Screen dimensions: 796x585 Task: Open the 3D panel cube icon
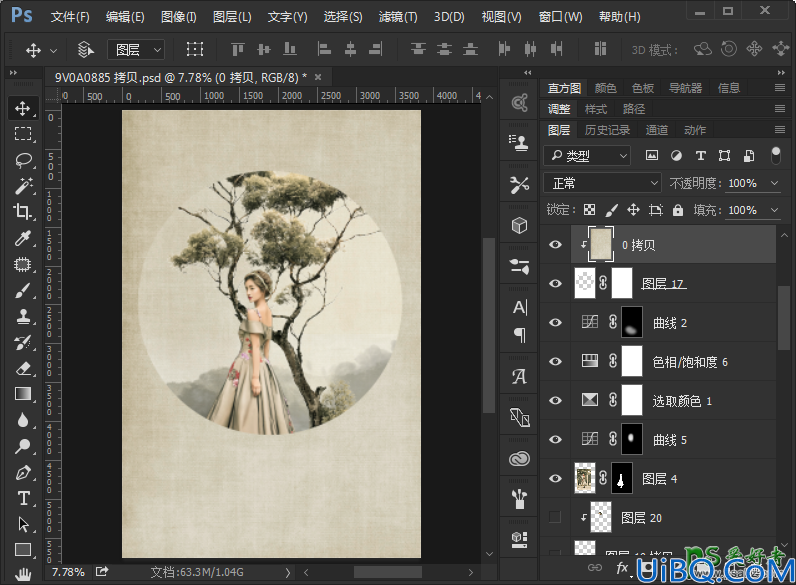point(519,225)
